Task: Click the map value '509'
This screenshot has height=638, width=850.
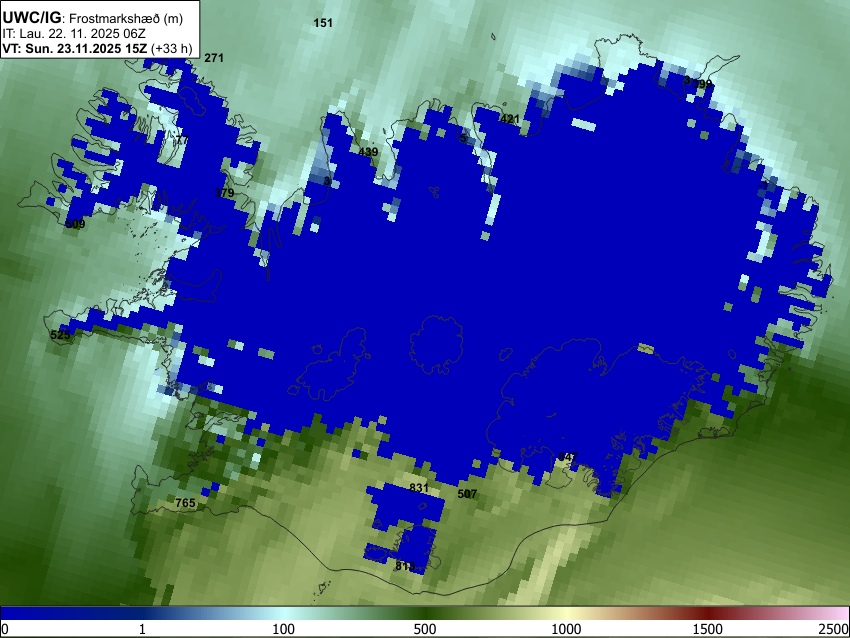Action: coord(75,224)
